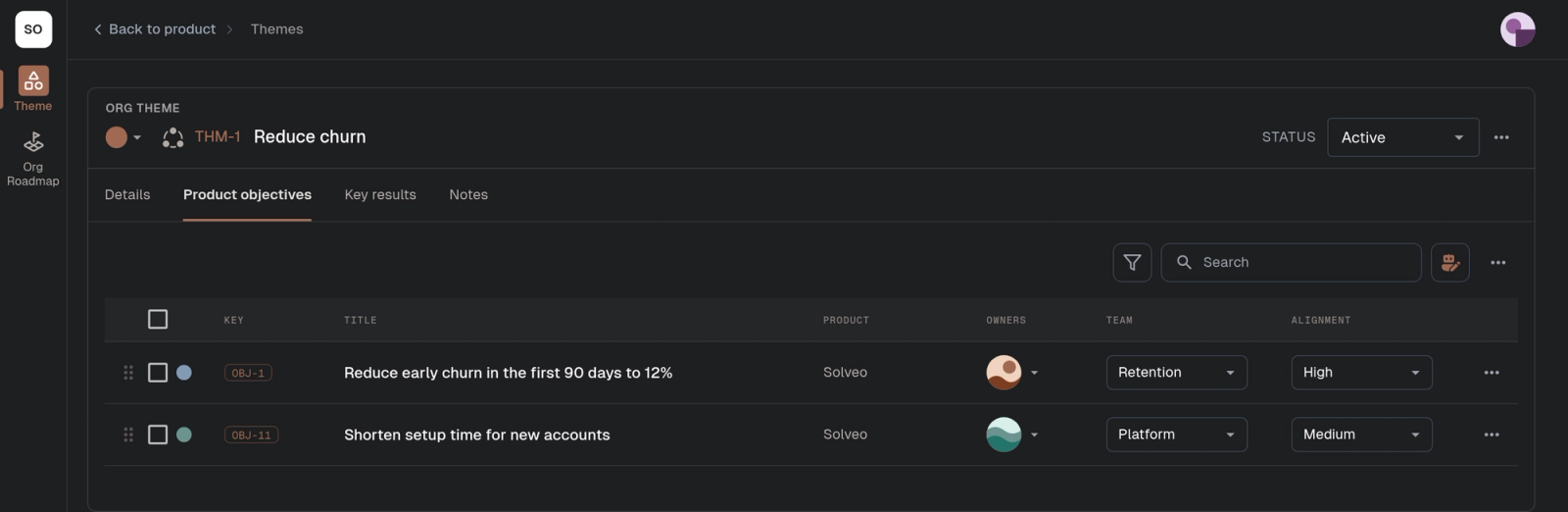The image size is (1568, 512).
Task: Open the OBJ-1 key badge
Action: pos(248,373)
